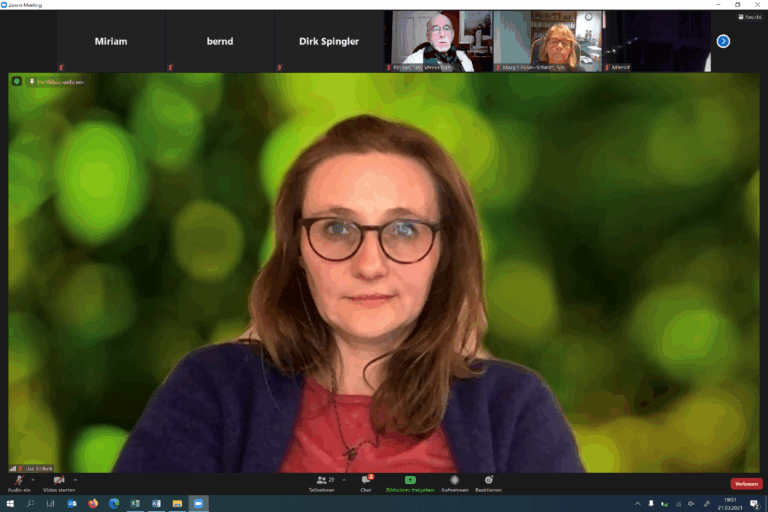The height and width of the screenshot is (512, 768).
Task: Open the Chat panel
Action: [366, 482]
